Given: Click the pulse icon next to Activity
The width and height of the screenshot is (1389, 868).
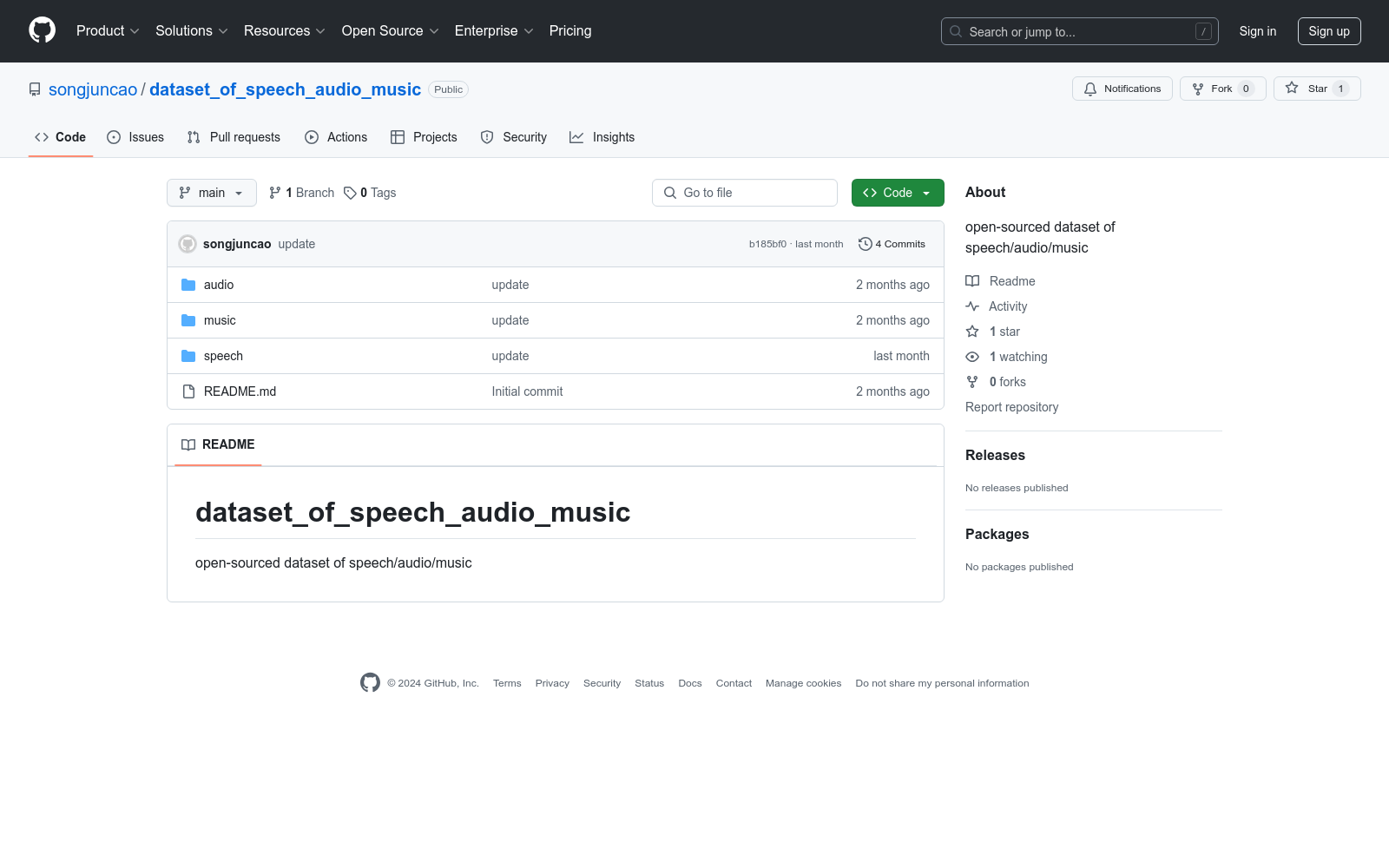Looking at the screenshot, I should click(x=972, y=306).
